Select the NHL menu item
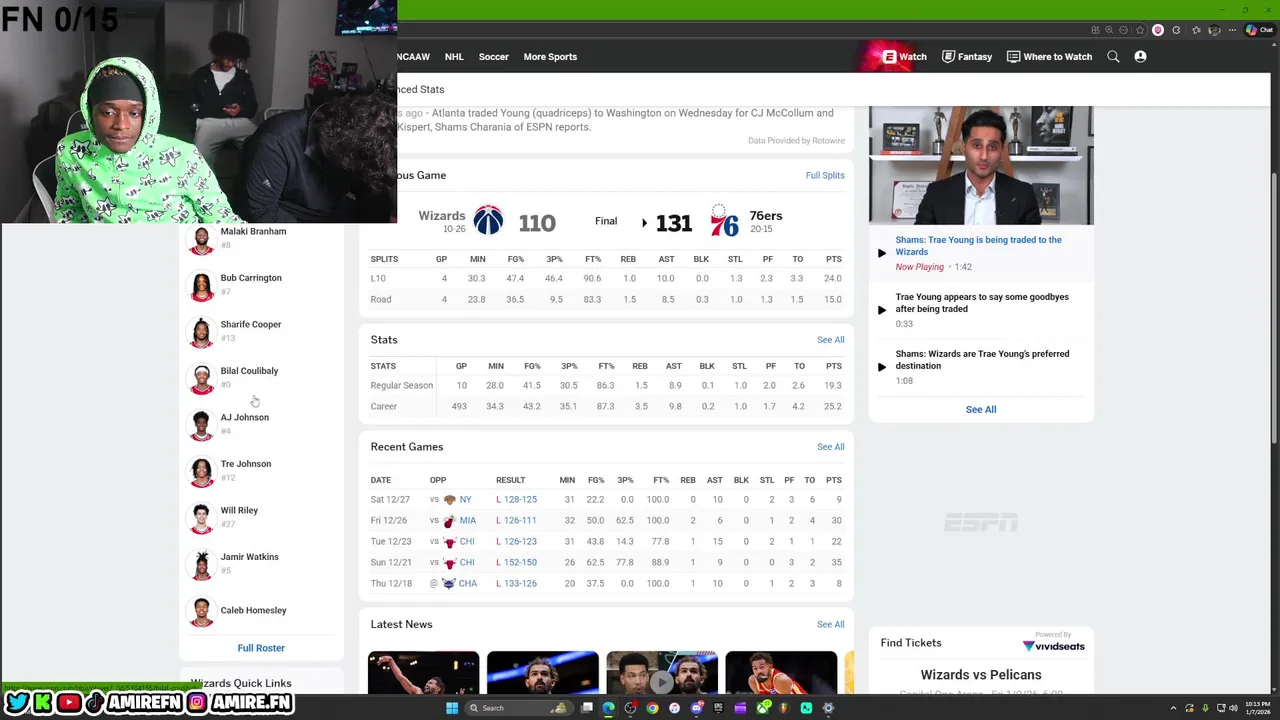 pyautogui.click(x=454, y=57)
